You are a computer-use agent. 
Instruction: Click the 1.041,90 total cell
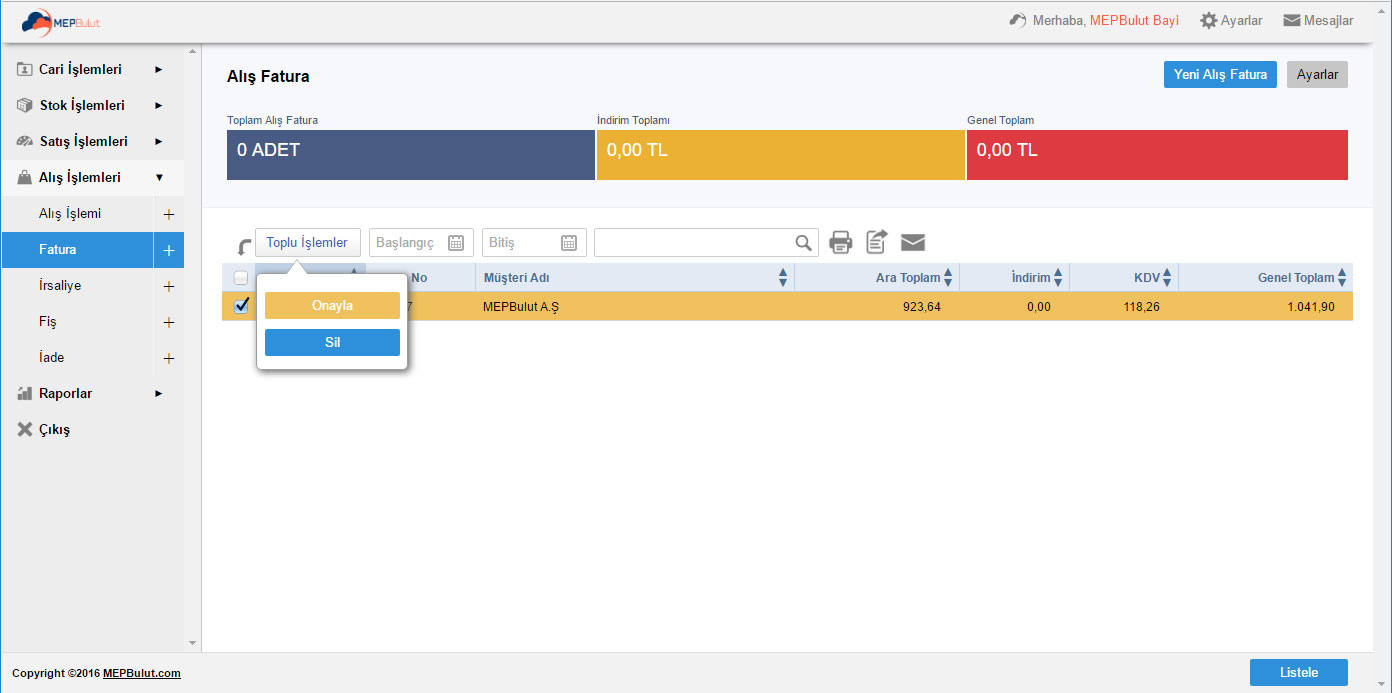point(1311,307)
